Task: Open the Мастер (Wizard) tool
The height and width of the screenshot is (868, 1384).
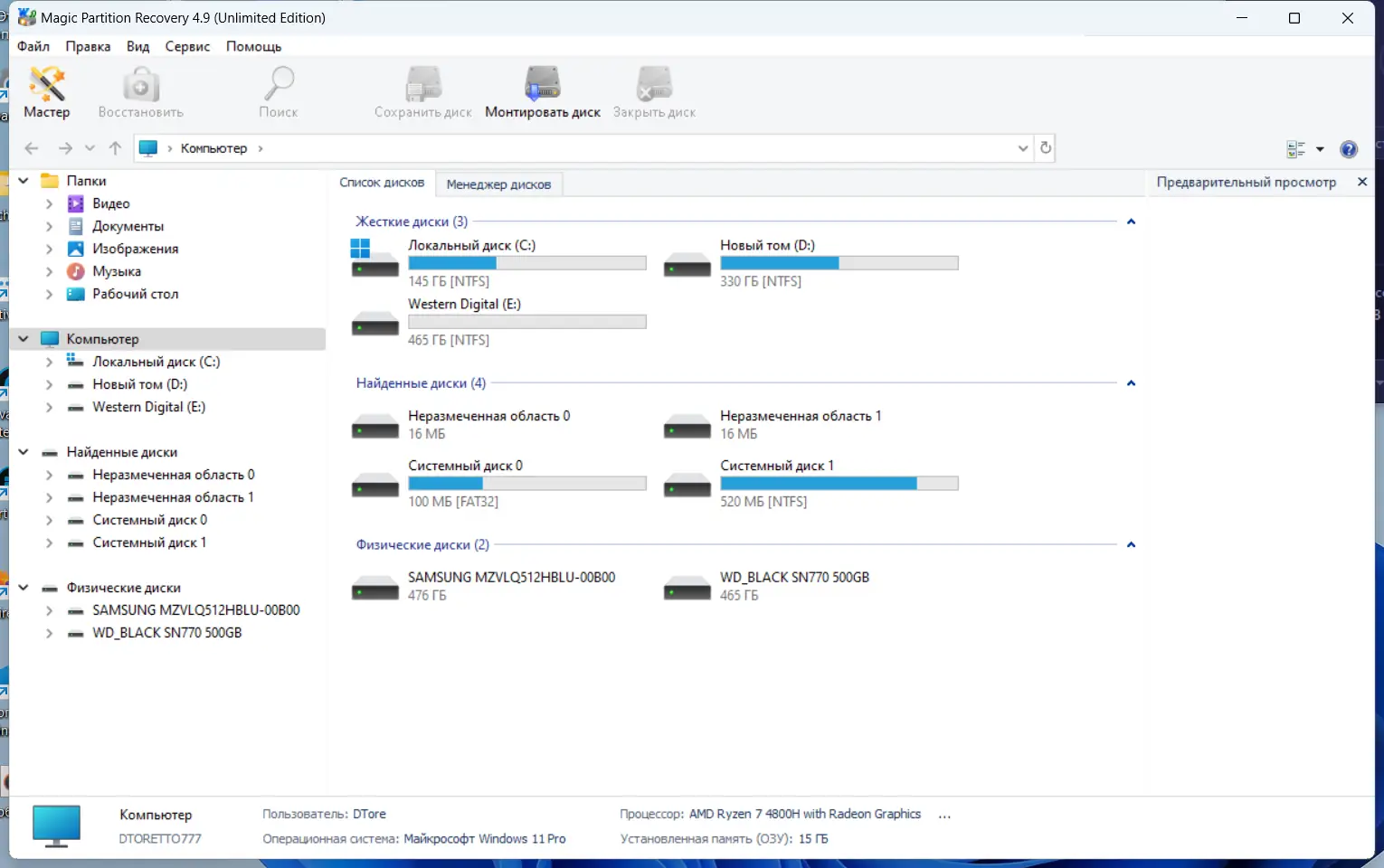Action: pyautogui.click(x=47, y=91)
